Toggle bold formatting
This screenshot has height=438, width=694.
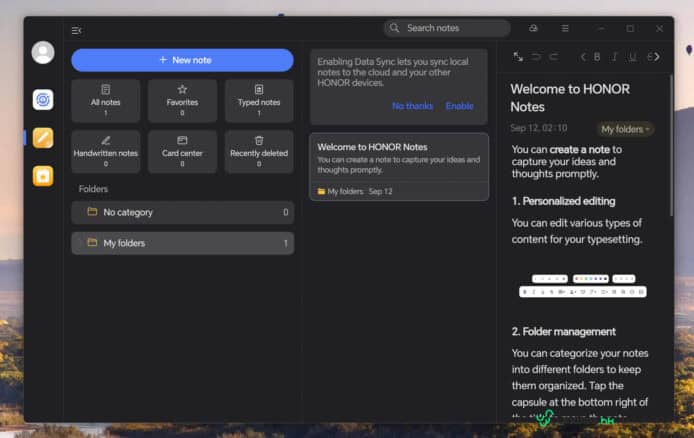coord(598,57)
